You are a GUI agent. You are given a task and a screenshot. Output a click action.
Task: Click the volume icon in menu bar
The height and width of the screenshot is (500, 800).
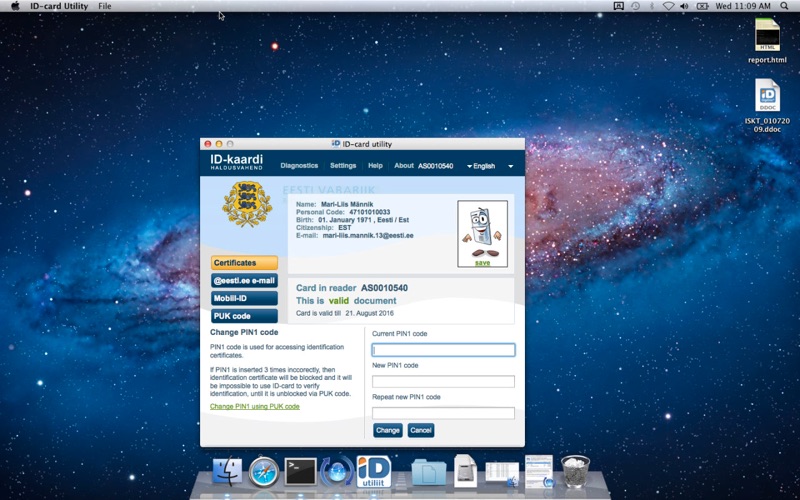(684, 6)
